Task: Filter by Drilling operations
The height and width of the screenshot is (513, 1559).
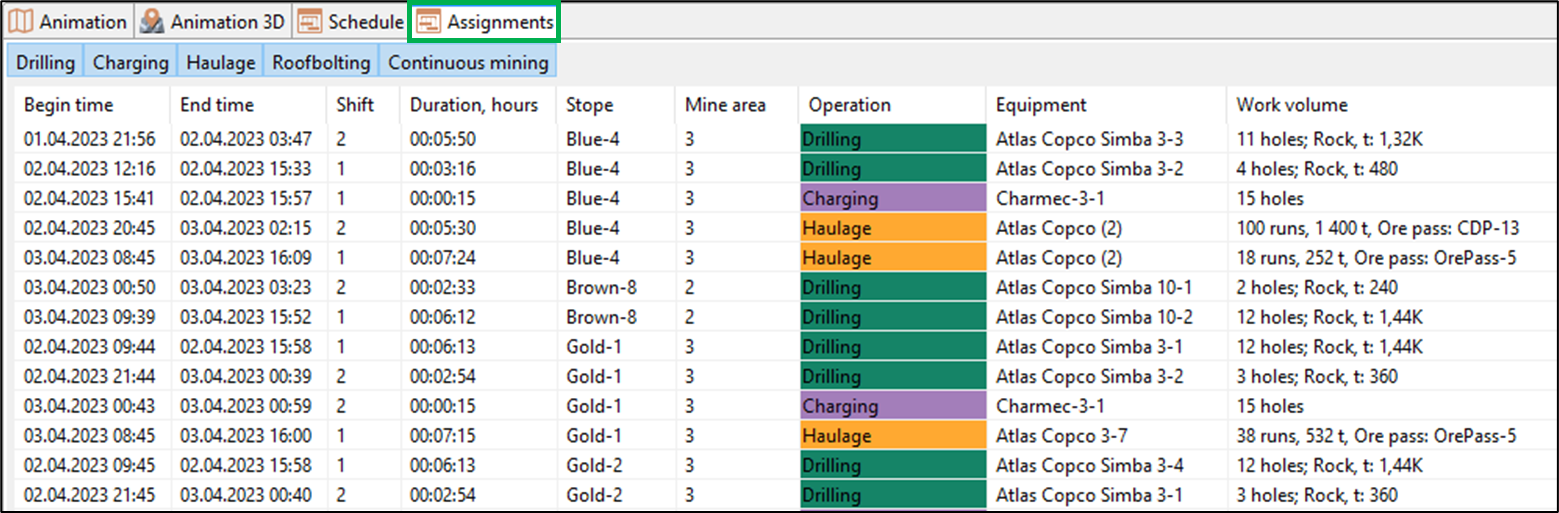Action: [x=46, y=62]
